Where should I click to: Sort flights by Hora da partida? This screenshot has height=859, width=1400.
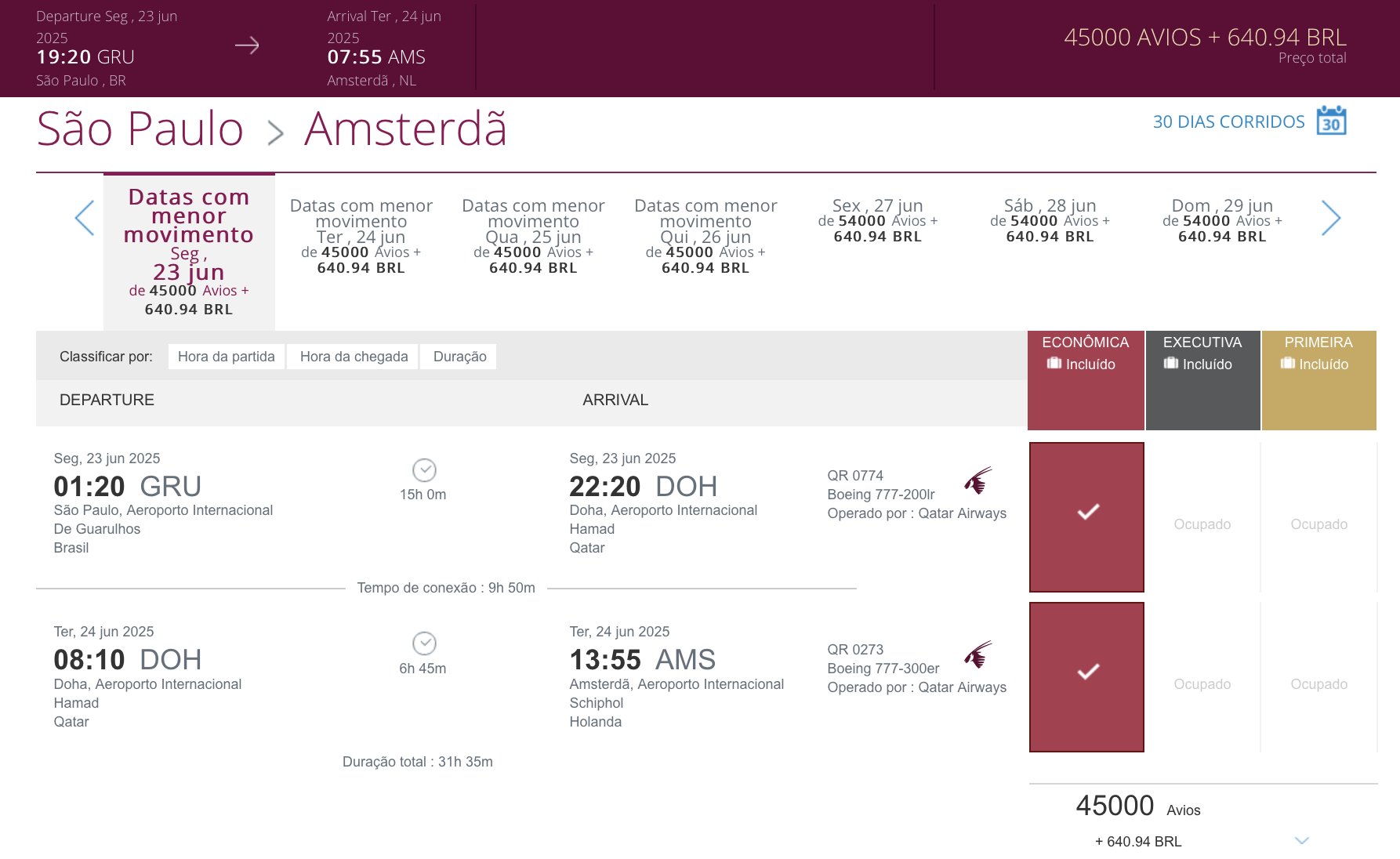pyautogui.click(x=227, y=357)
